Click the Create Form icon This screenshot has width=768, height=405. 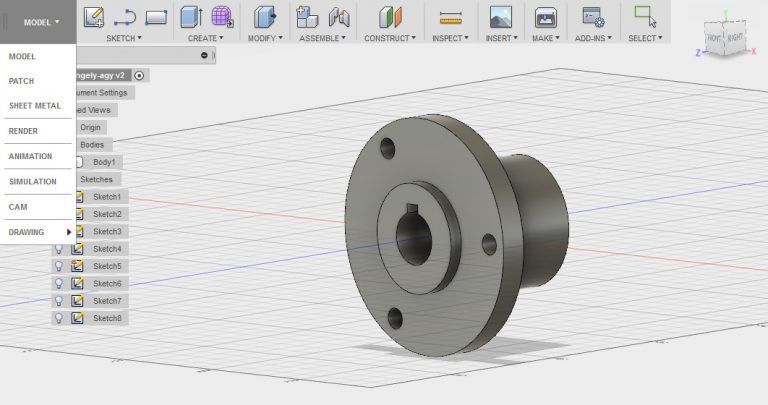tap(221, 17)
